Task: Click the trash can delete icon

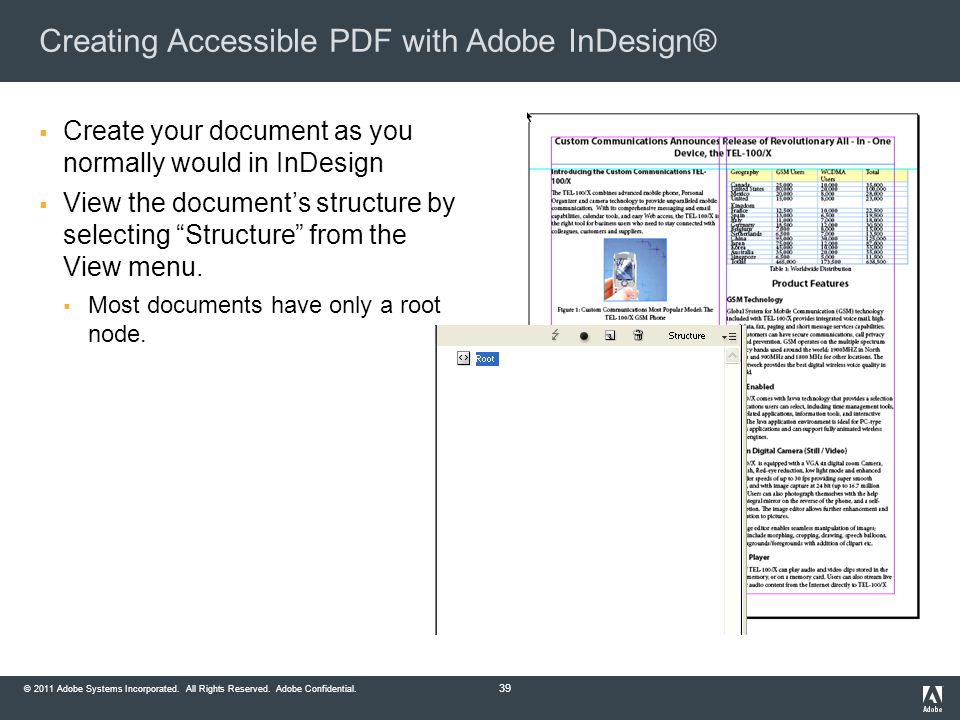Action: tap(638, 335)
